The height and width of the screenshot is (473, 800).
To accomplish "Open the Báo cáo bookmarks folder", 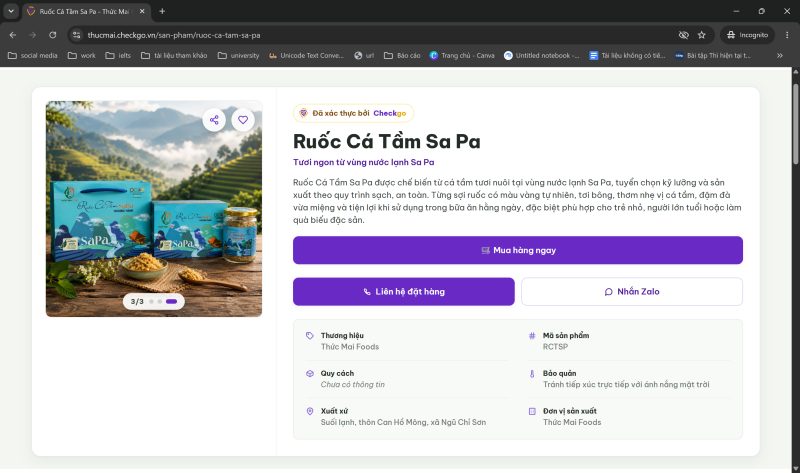I will [403, 56].
